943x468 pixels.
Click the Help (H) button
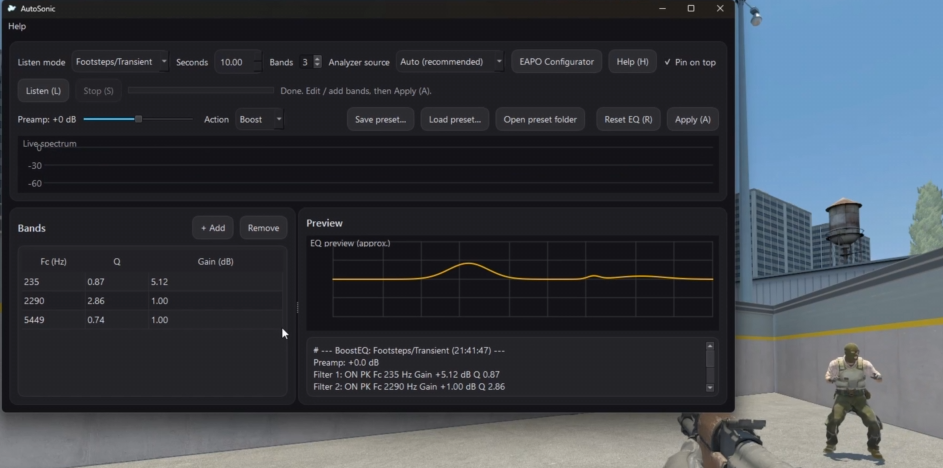pyautogui.click(x=632, y=62)
